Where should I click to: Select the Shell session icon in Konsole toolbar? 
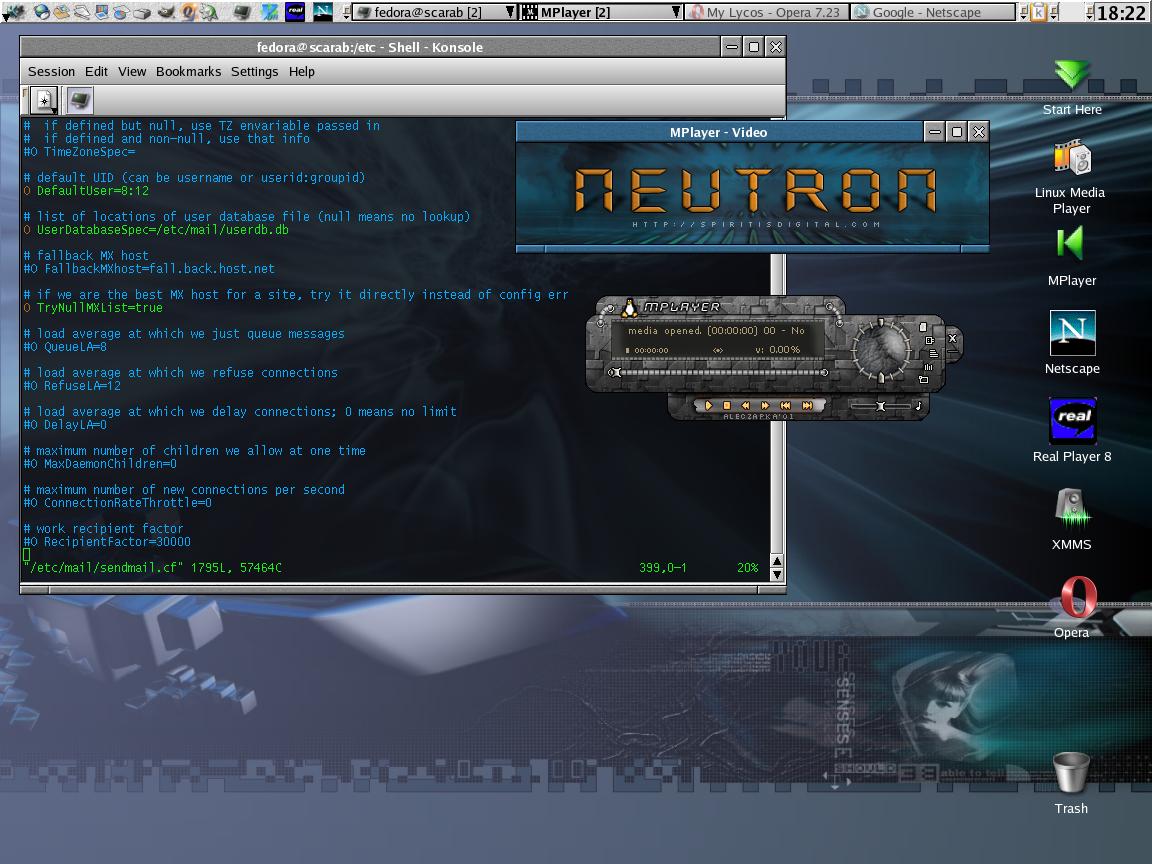tap(79, 100)
